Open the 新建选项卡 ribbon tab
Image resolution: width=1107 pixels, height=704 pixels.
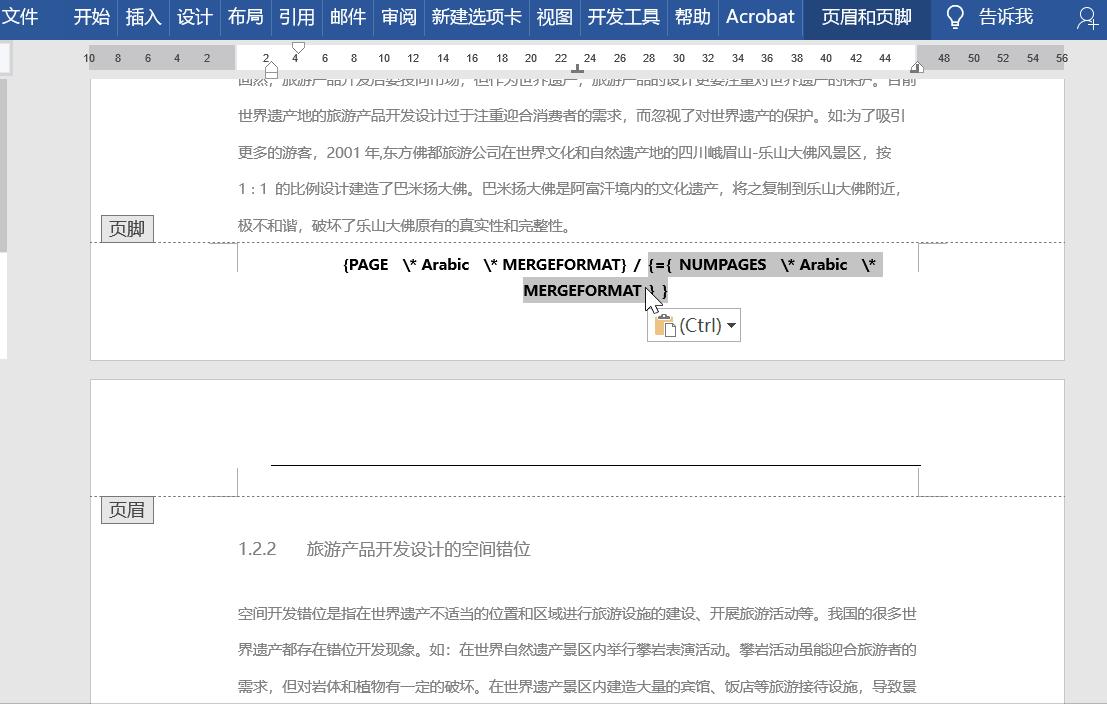point(475,17)
